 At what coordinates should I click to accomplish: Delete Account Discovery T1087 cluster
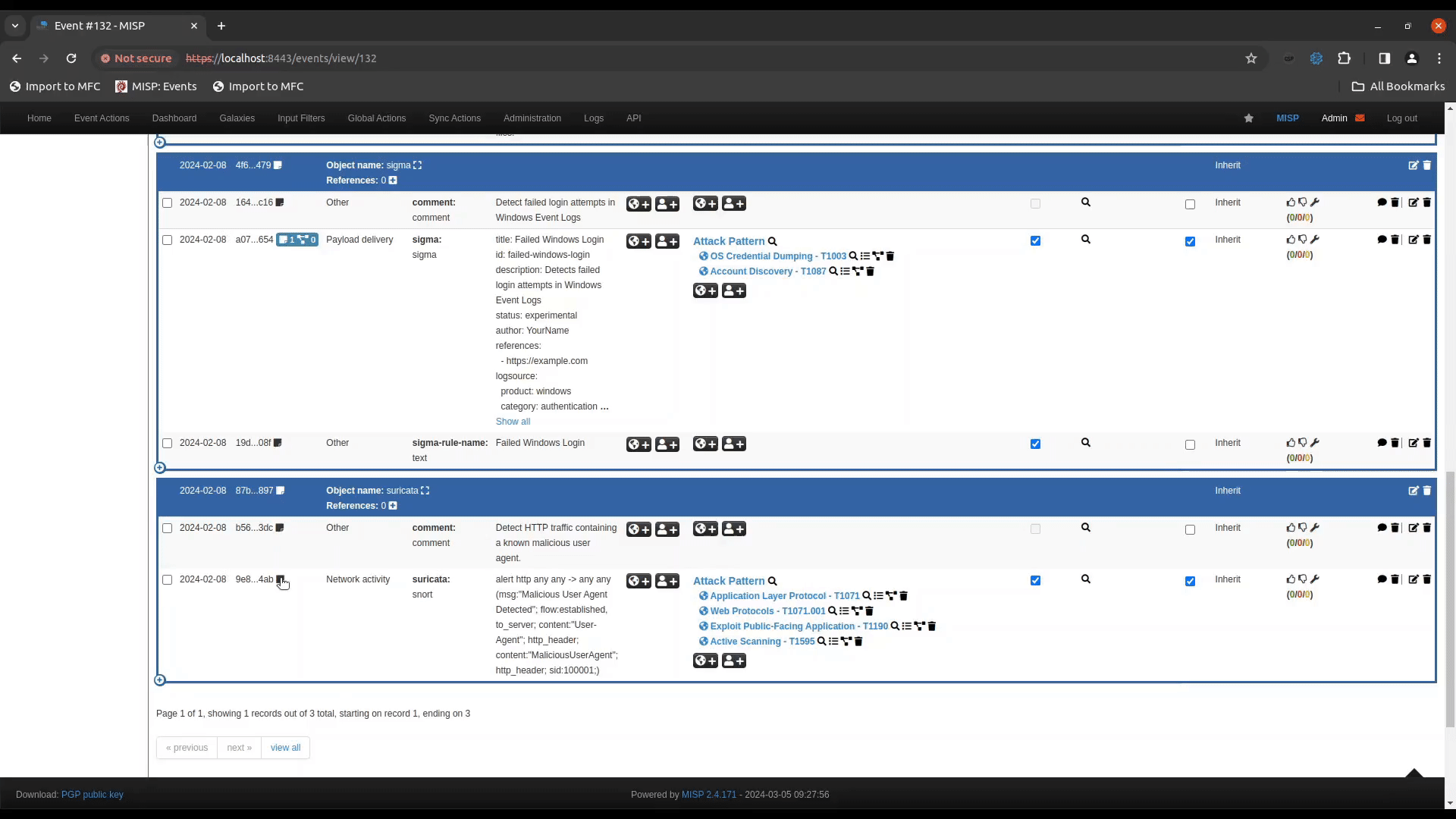coord(871,271)
